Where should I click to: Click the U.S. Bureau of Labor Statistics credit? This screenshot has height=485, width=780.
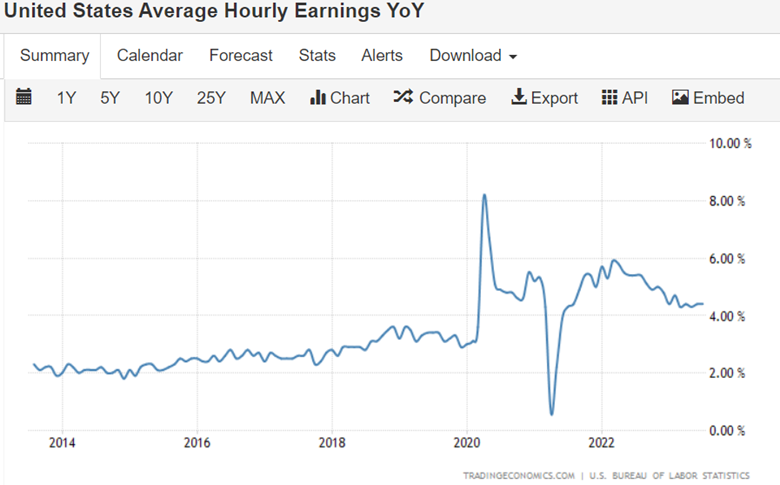point(670,476)
